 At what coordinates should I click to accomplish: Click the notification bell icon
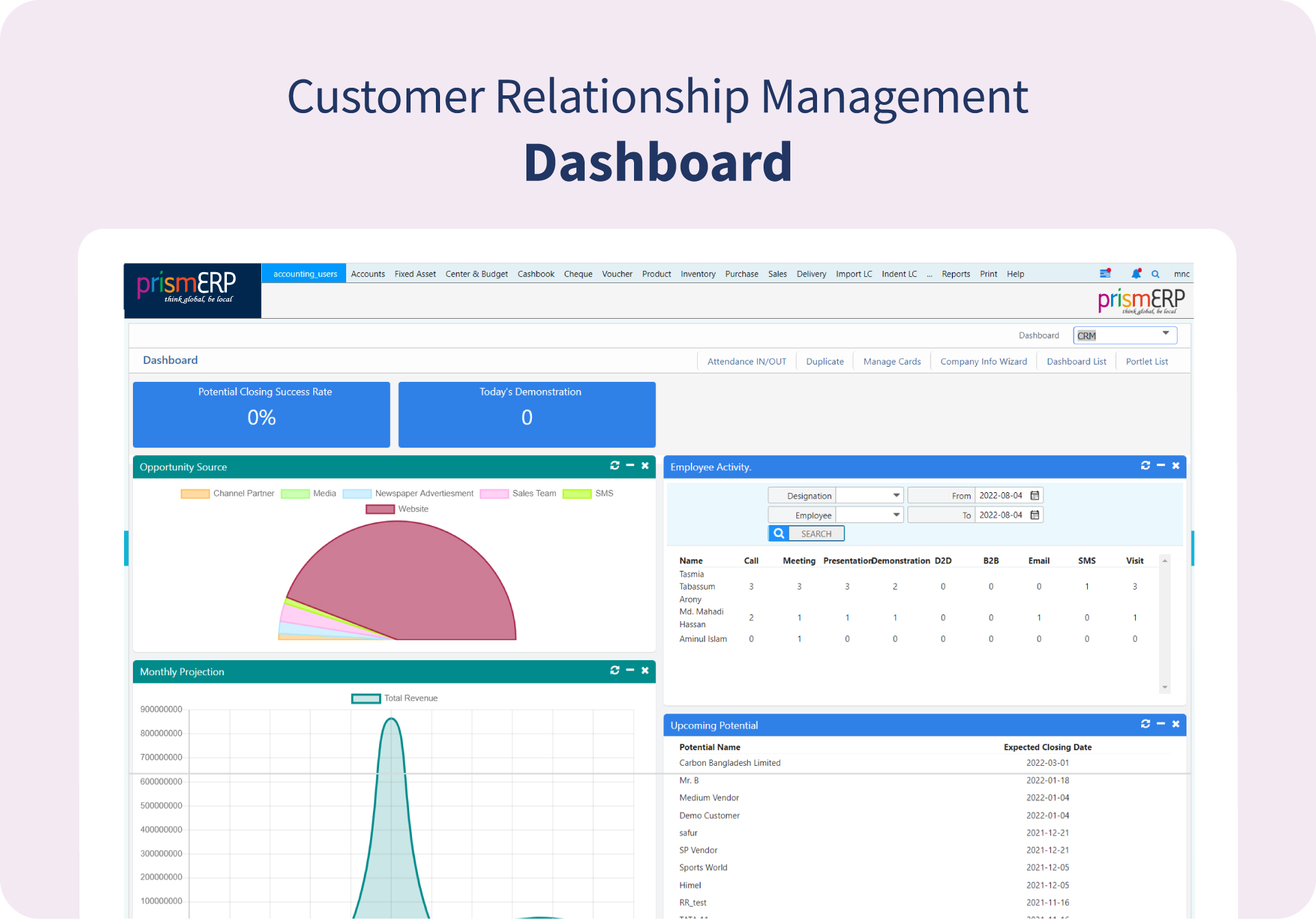[1136, 274]
